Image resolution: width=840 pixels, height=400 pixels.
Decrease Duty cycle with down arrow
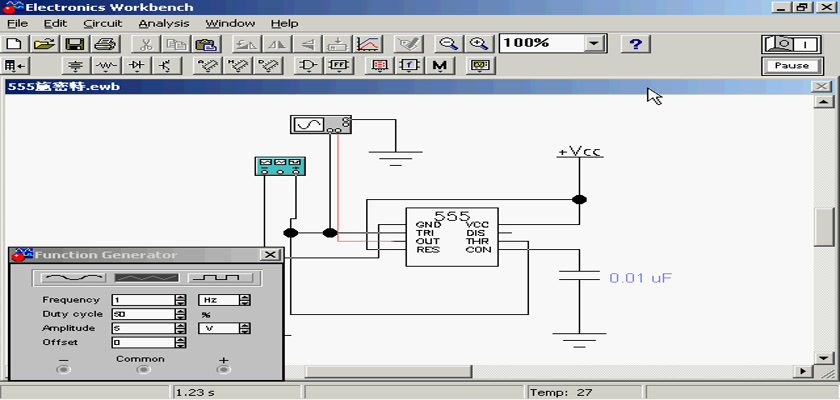coord(181,317)
